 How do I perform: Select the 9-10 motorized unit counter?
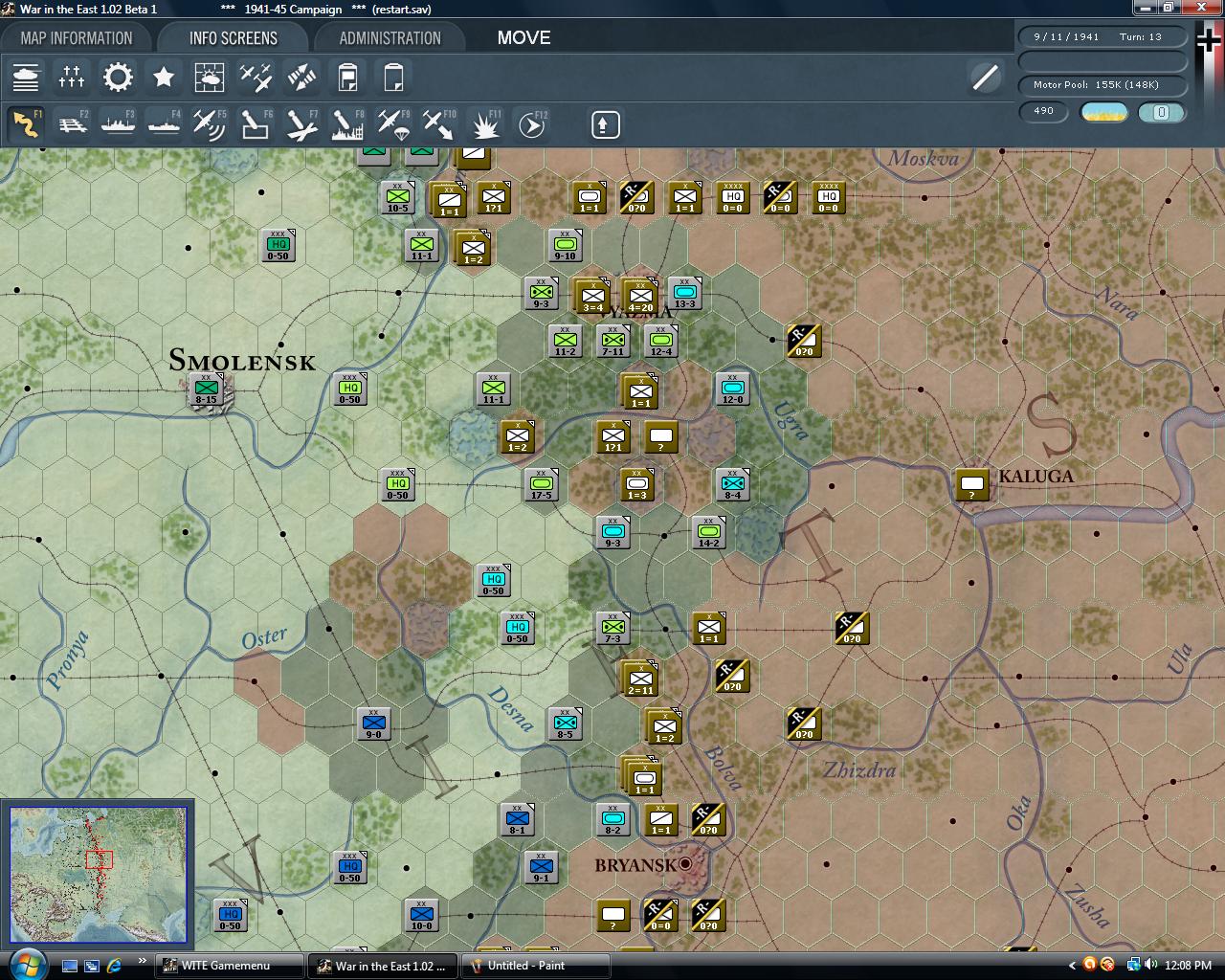tap(565, 246)
